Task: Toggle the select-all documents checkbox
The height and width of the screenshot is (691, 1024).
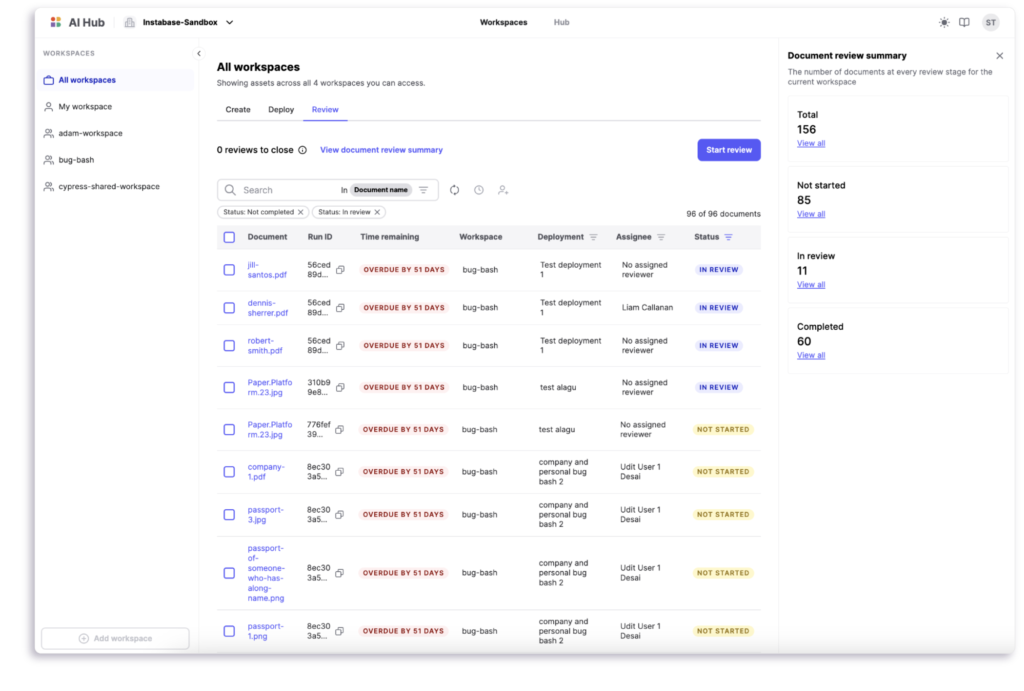Action: (229, 237)
